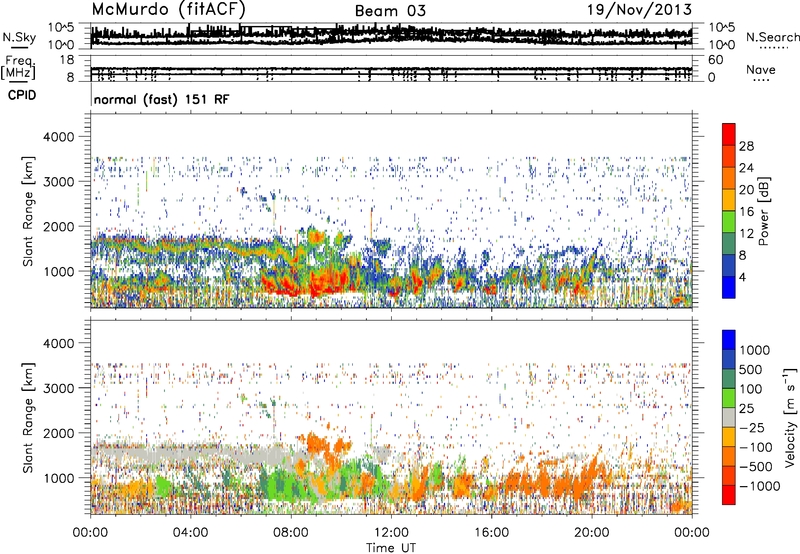Click the "Time UT" axis title
This screenshot has height=554, width=800.
pos(391,548)
